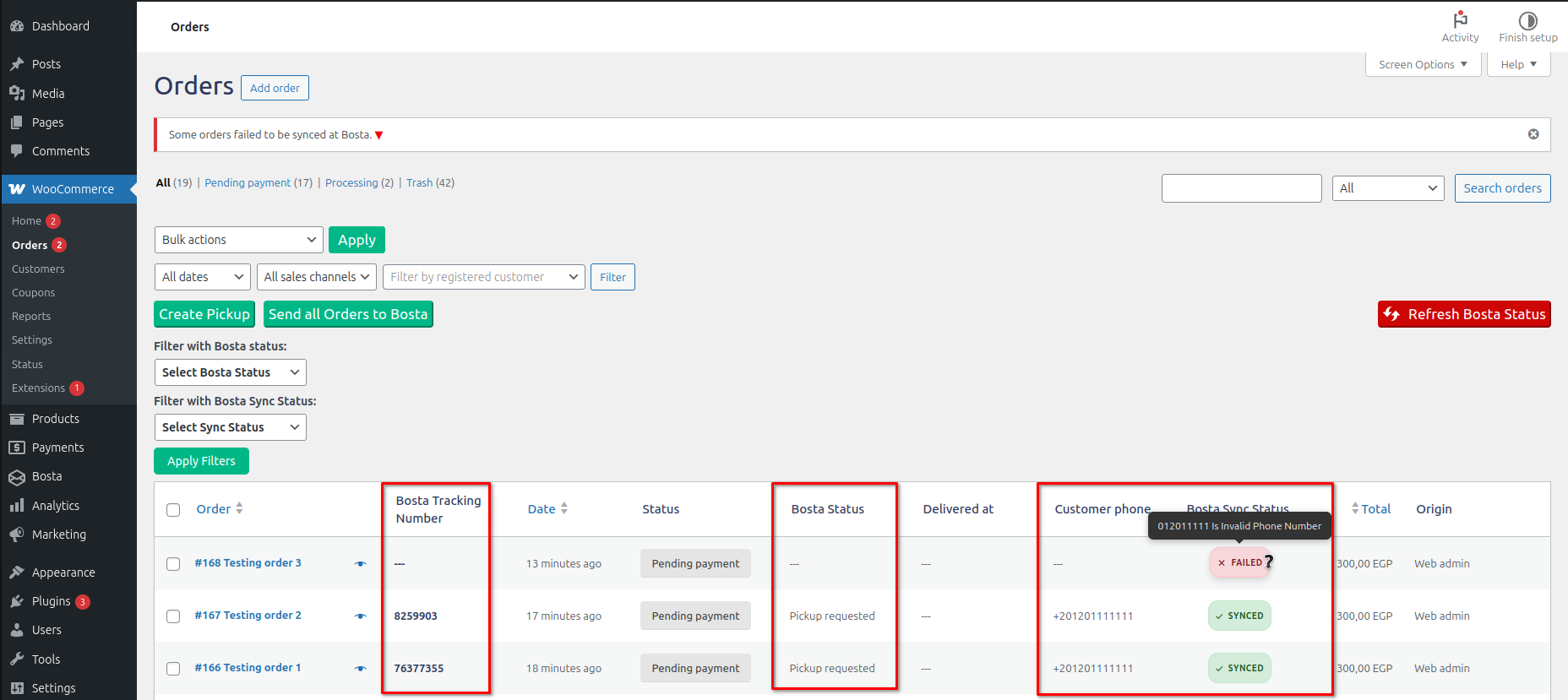Open the All sales channels dropdown
This screenshot has height=700, width=1568.
317,277
